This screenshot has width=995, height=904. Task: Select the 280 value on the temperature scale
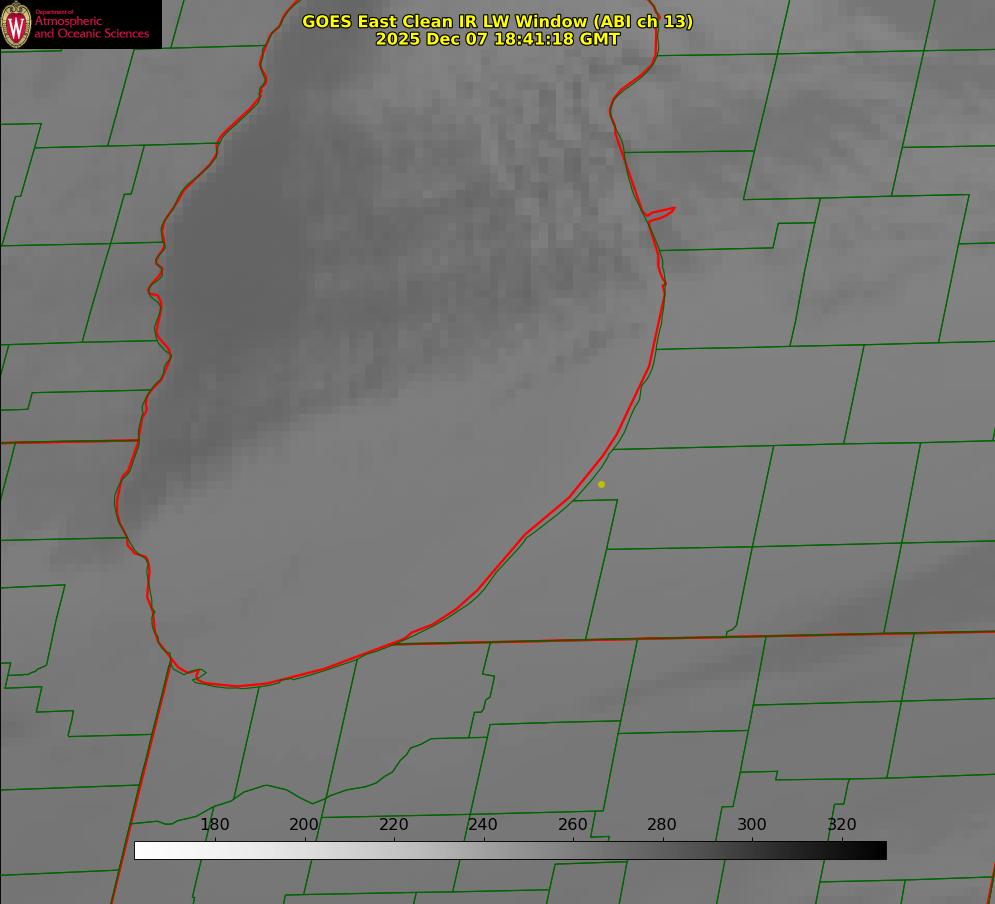pos(662,825)
